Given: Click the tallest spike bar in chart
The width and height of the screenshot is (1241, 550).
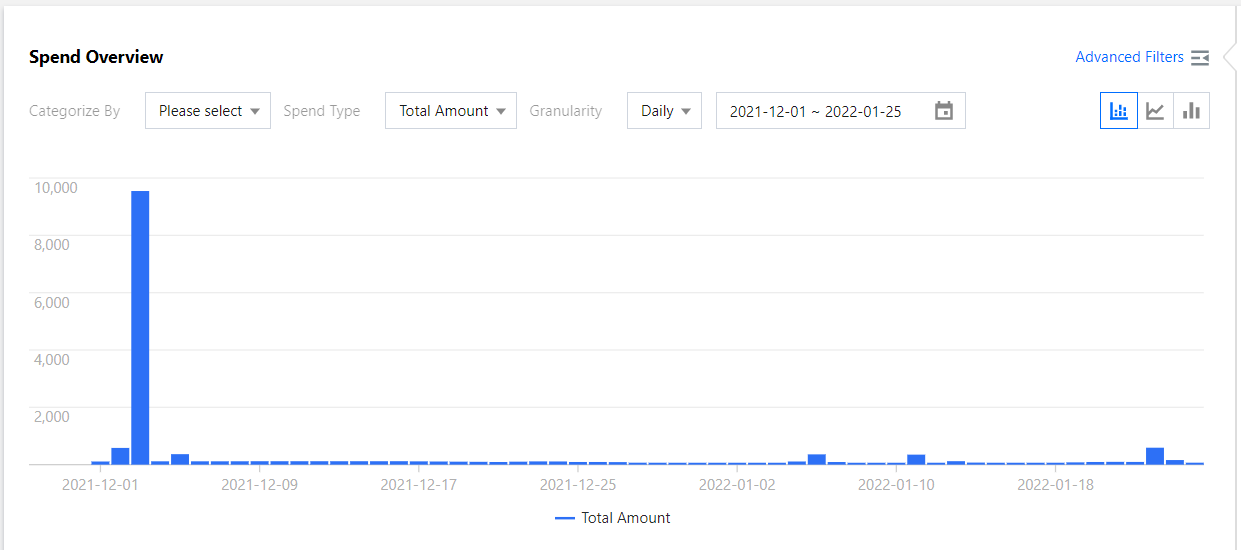Looking at the screenshot, I should click(140, 327).
